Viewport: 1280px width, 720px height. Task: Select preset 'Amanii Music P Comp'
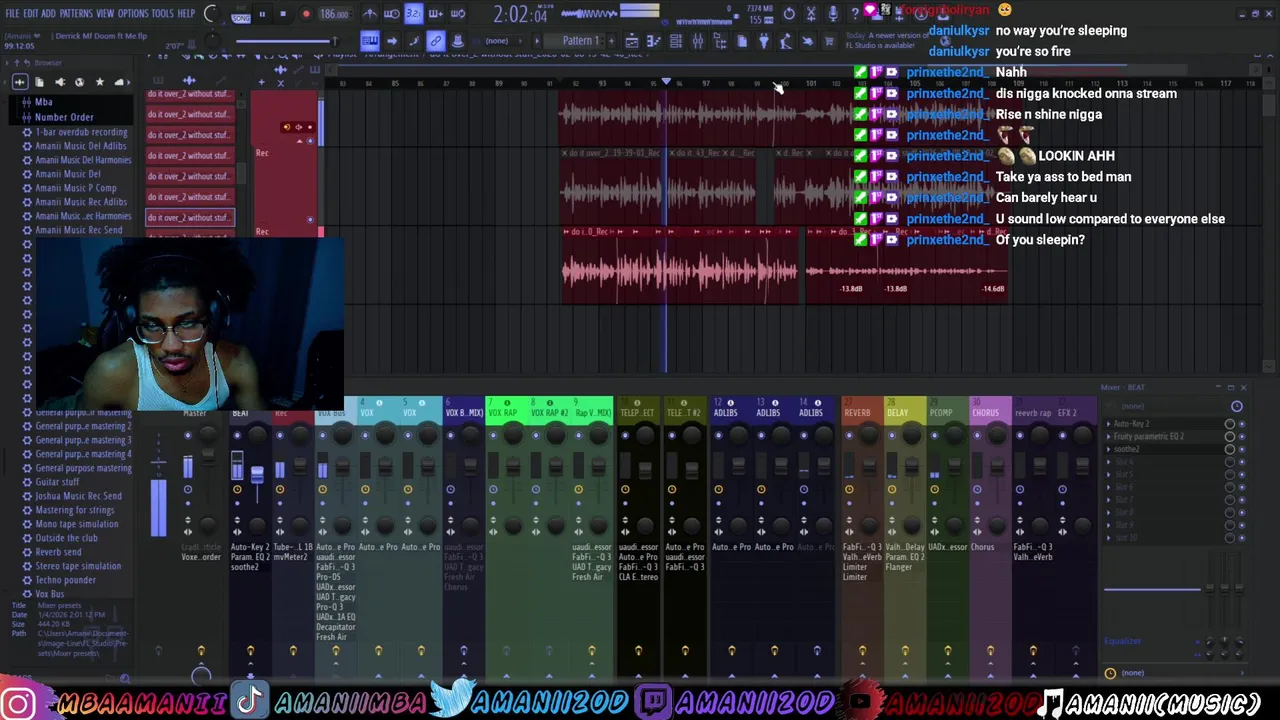(76, 188)
